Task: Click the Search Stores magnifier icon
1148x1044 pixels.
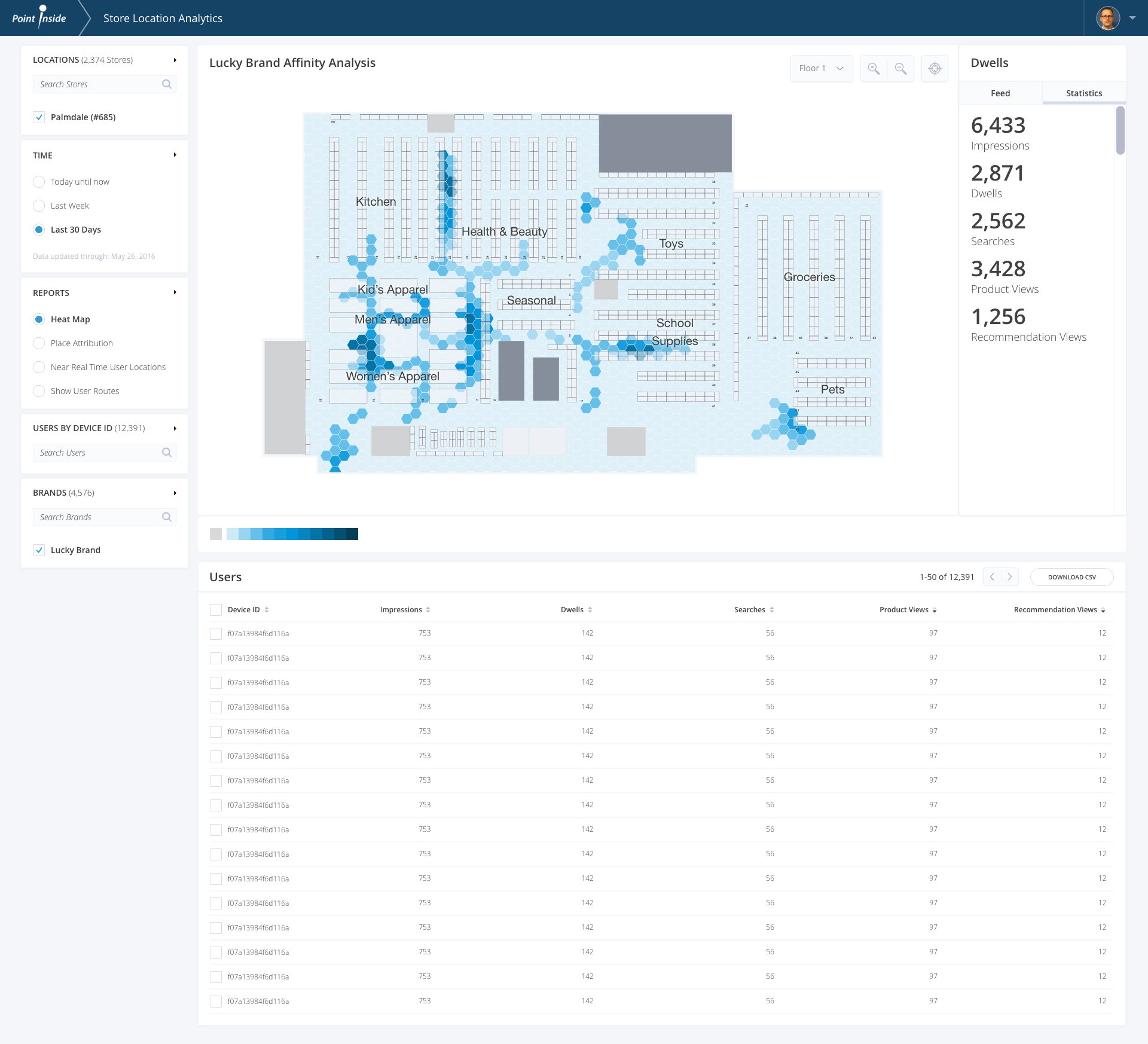Action: 167,84
